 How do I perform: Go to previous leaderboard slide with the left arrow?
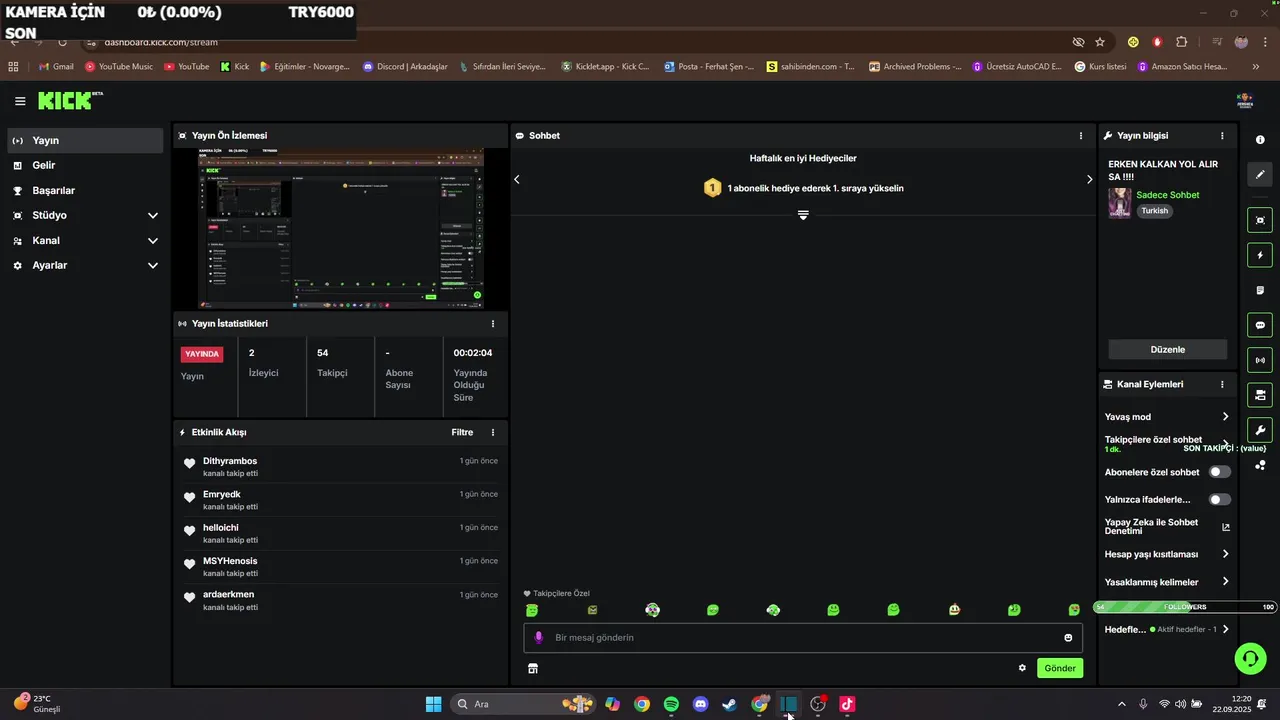click(517, 179)
